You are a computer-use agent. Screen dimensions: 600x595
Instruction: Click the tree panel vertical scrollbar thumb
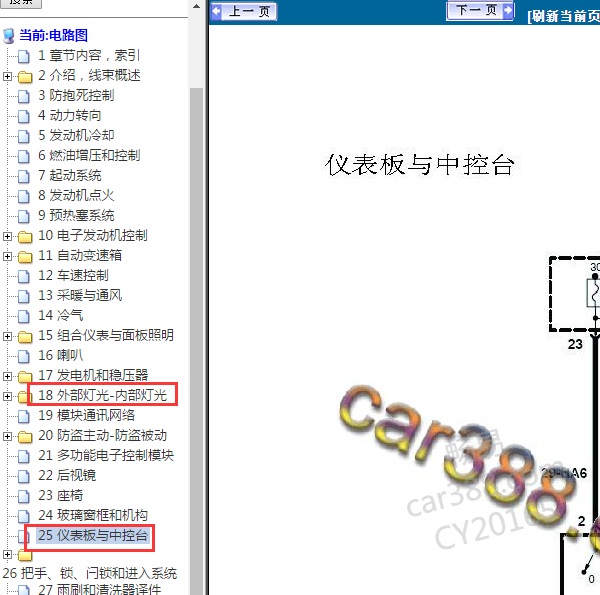coord(196,341)
